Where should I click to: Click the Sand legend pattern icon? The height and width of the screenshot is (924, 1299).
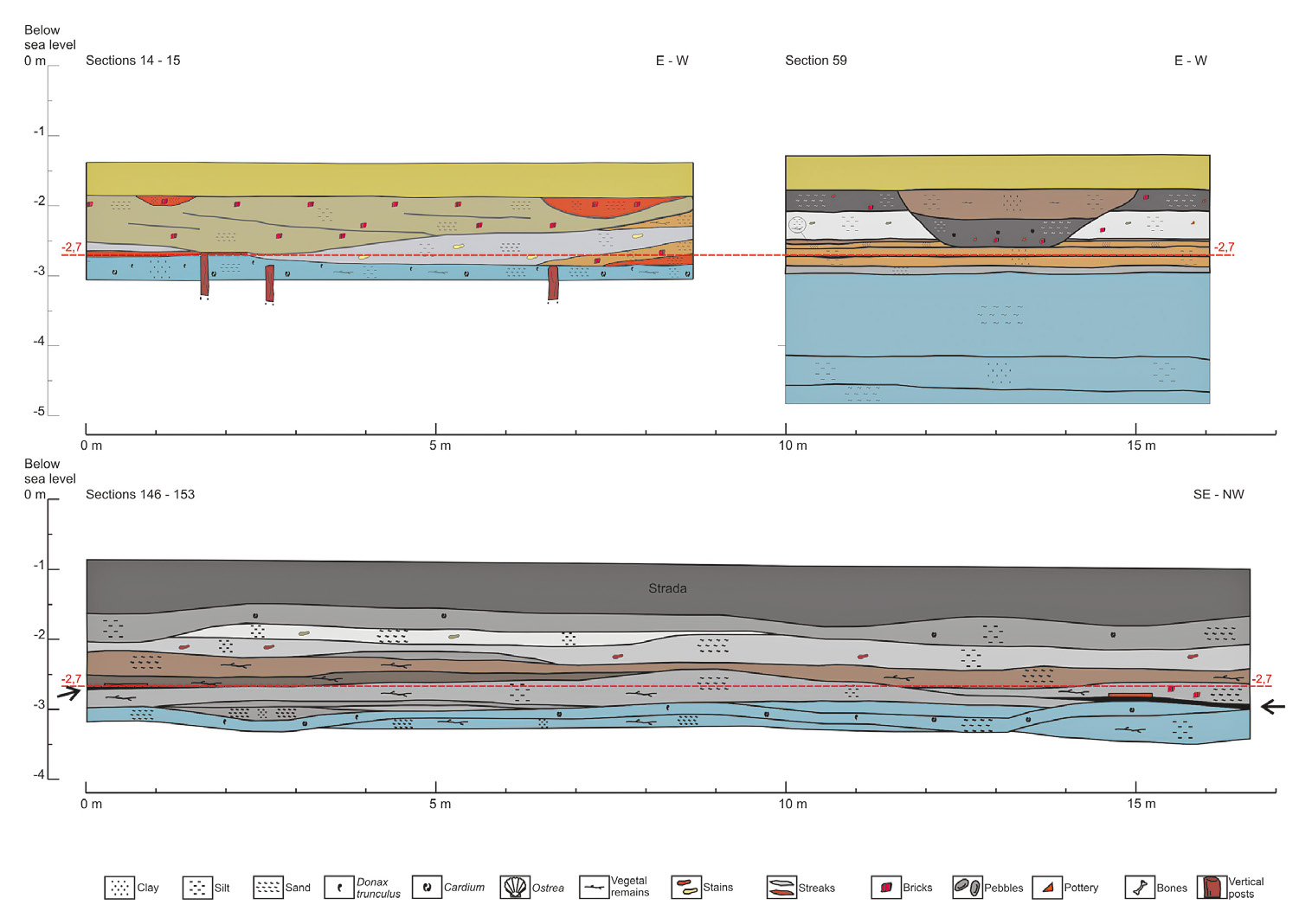[x=268, y=888]
